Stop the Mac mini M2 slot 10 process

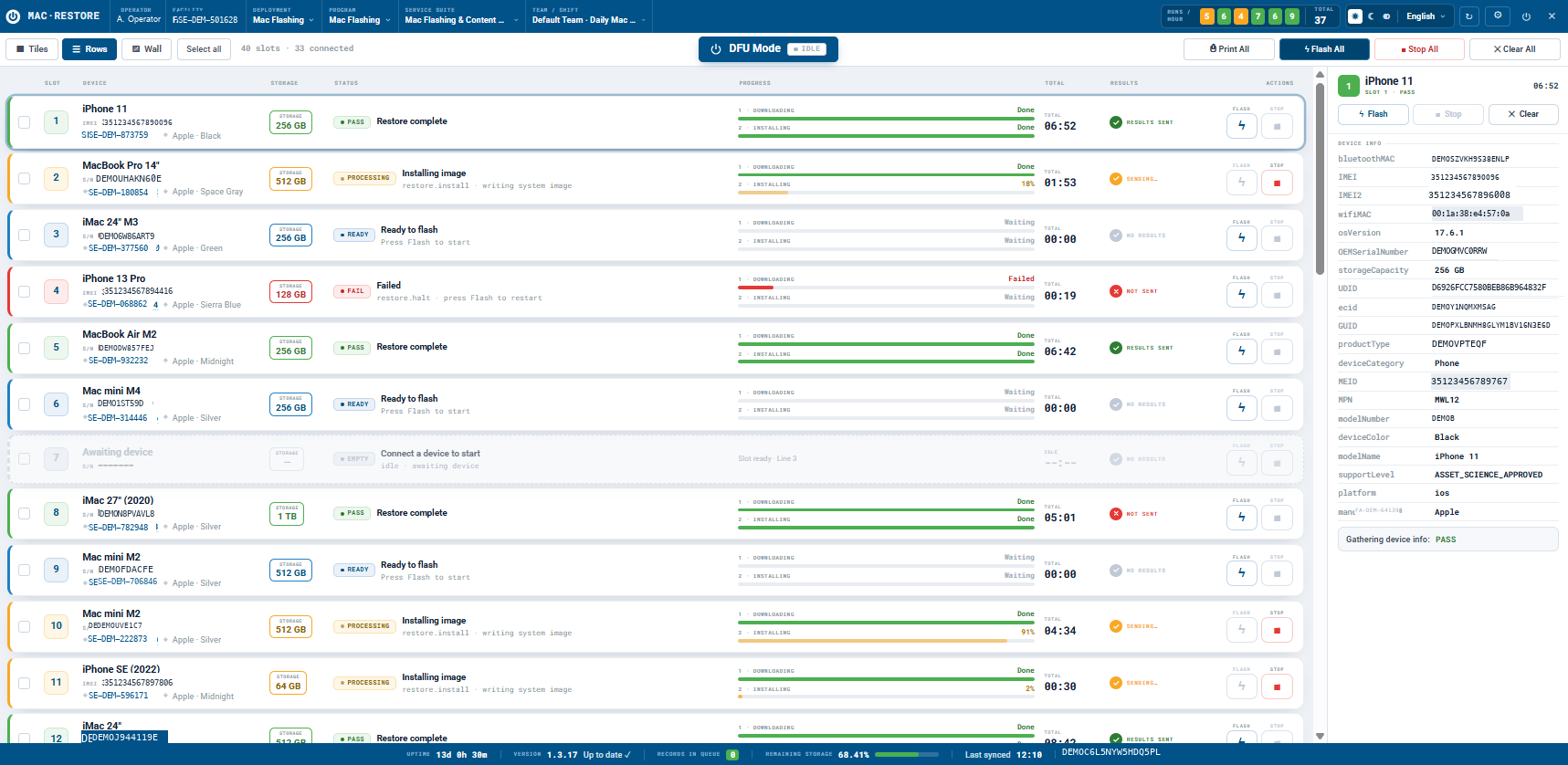(1277, 630)
